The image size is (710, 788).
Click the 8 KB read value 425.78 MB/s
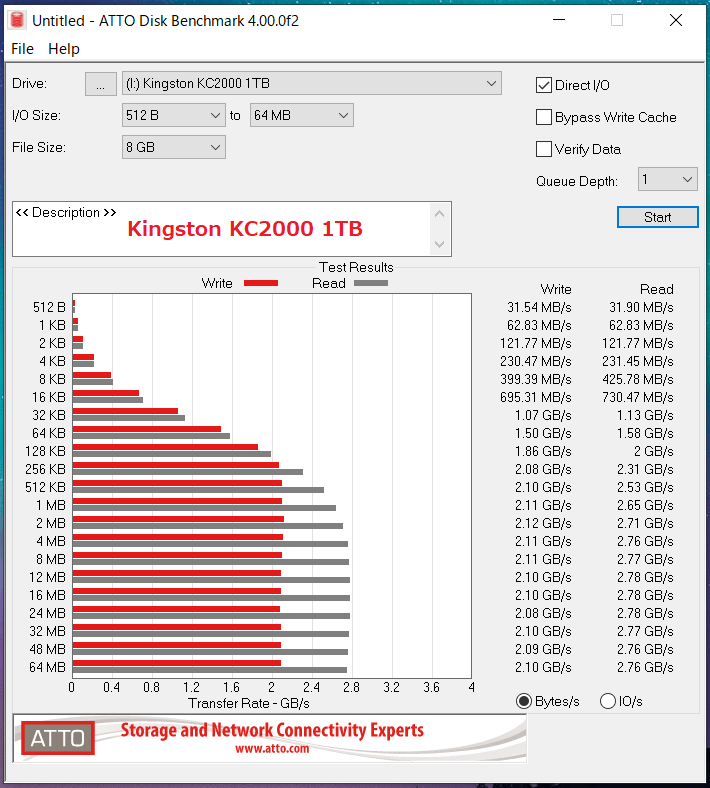coord(638,379)
